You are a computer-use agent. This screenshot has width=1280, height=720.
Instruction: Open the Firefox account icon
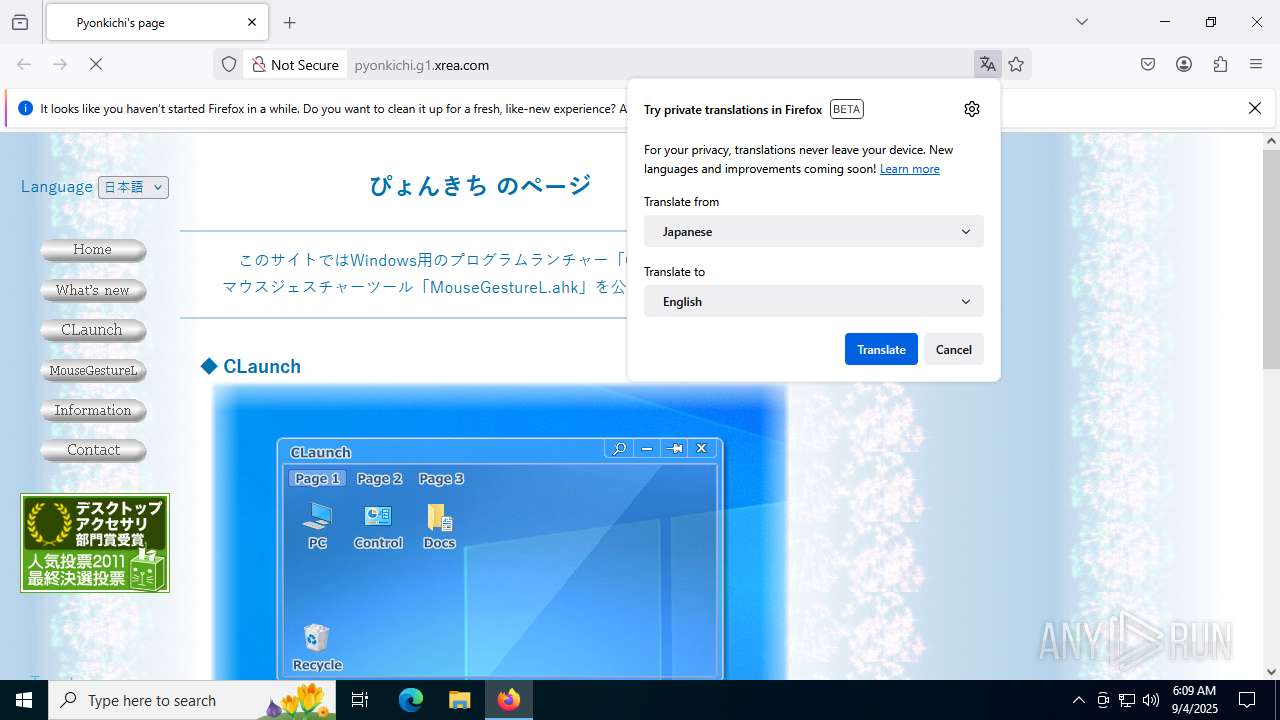tap(1184, 64)
